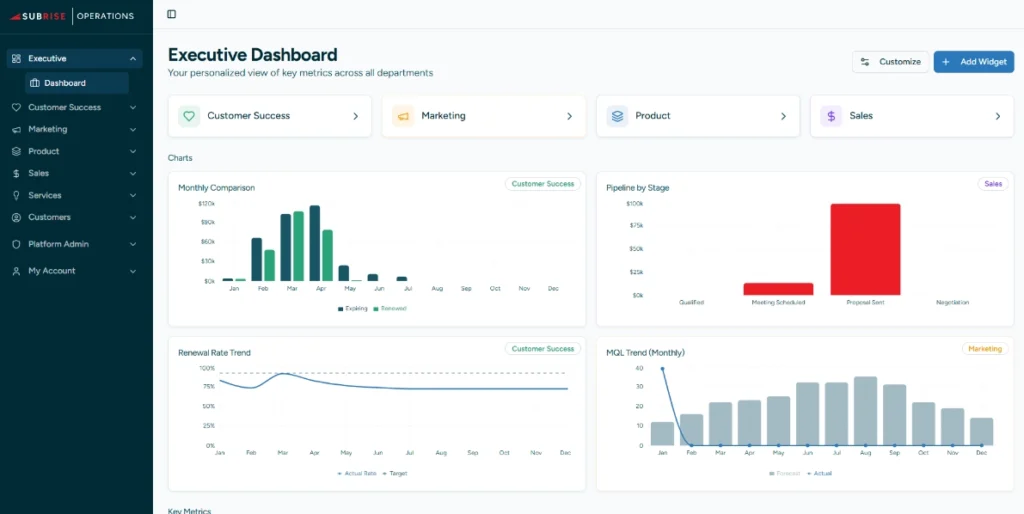Viewport: 1024px width, 514px height.
Task: Open the Marketing department card
Action: (x=484, y=116)
